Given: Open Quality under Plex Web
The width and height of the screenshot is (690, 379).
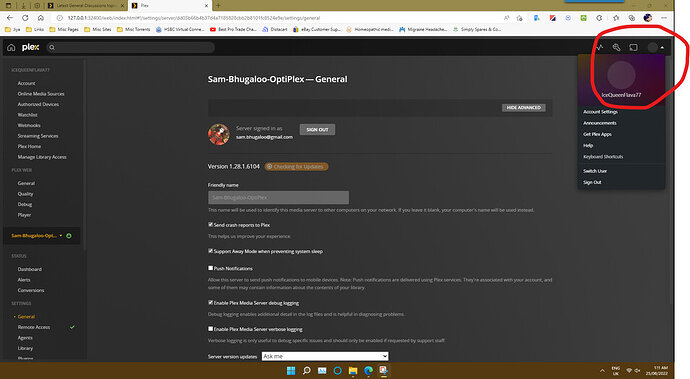Looking at the screenshot, I should coord(25,194).
